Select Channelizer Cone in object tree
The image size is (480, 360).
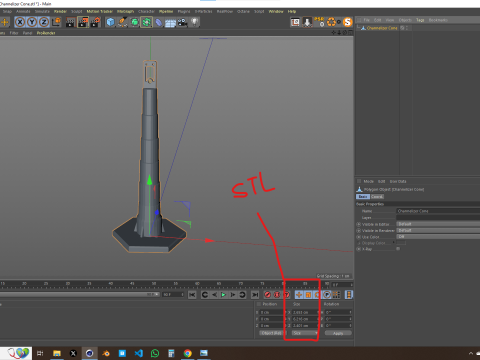(382, 28)
